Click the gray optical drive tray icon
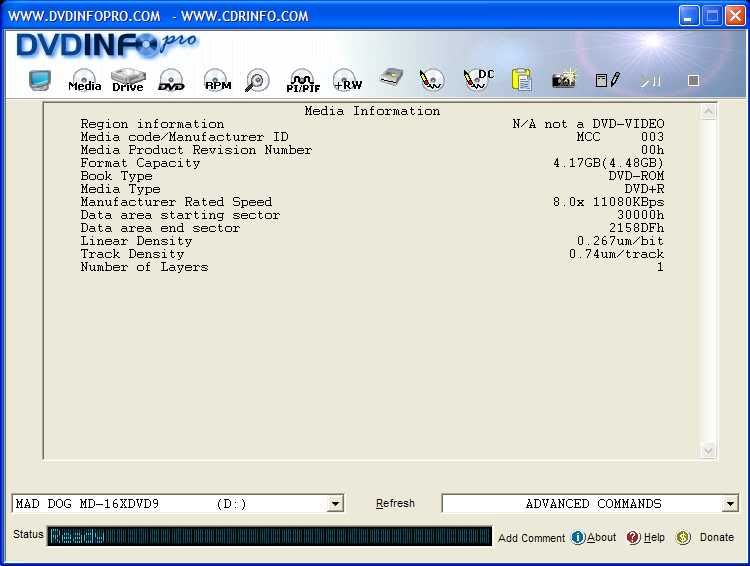The height and width of the screenshot is (566, 750). pyautogui.click(x=391, y=78)
